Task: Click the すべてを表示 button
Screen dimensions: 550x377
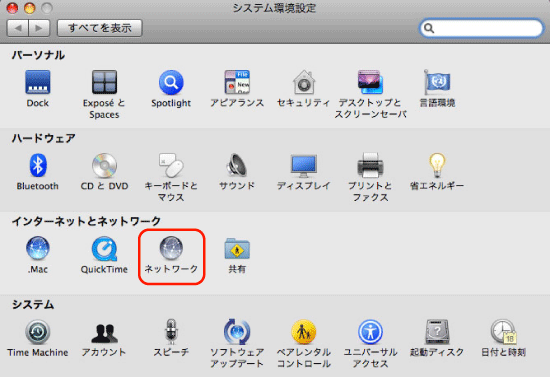Action: tap(100, 28)
